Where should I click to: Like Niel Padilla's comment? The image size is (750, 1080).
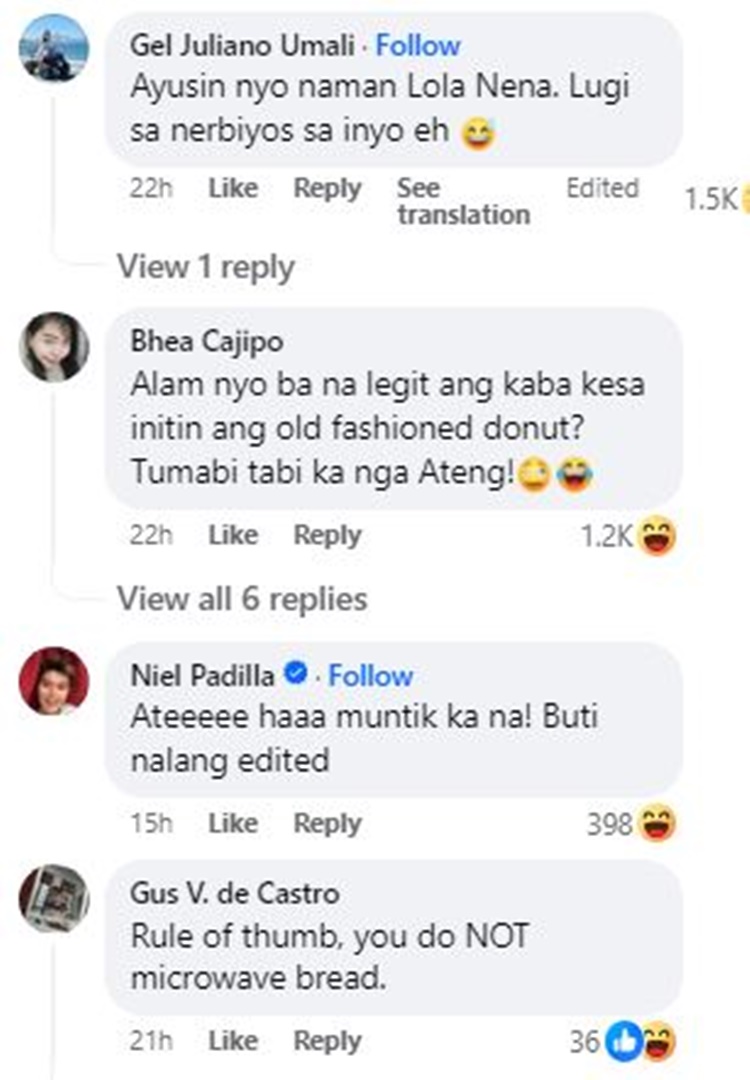(233, 824)
